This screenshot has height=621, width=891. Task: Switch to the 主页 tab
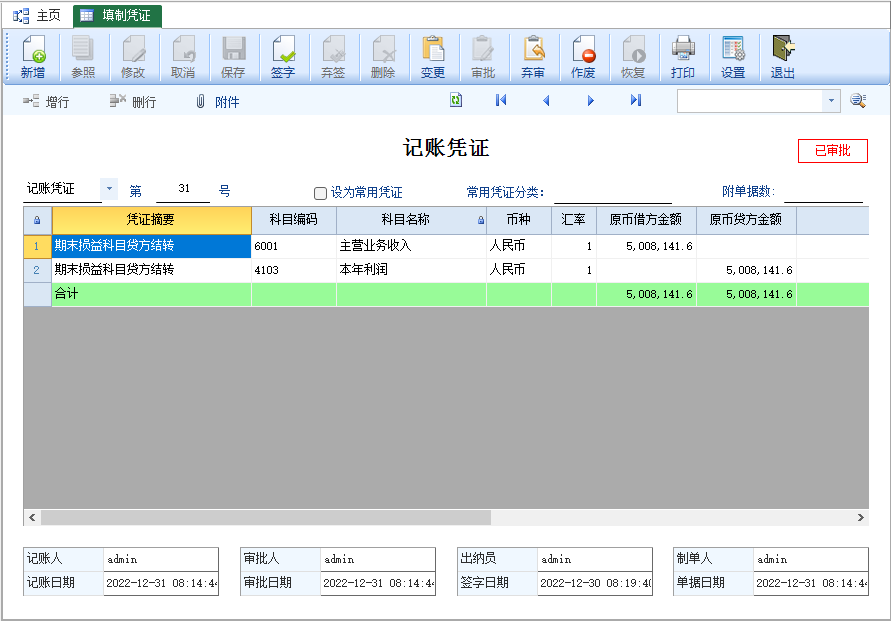tap(37, 15)
